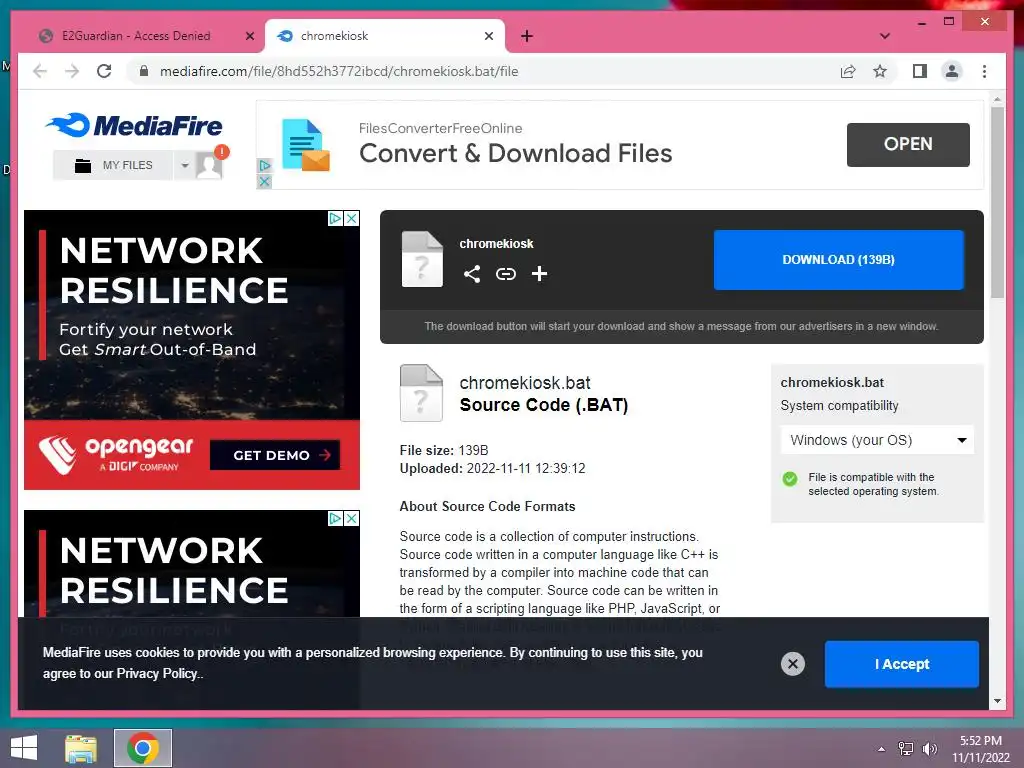Click the share page icon in address bar
Image resolution: width=1024 pixels, height=768 pixels.
click(848, 71)
